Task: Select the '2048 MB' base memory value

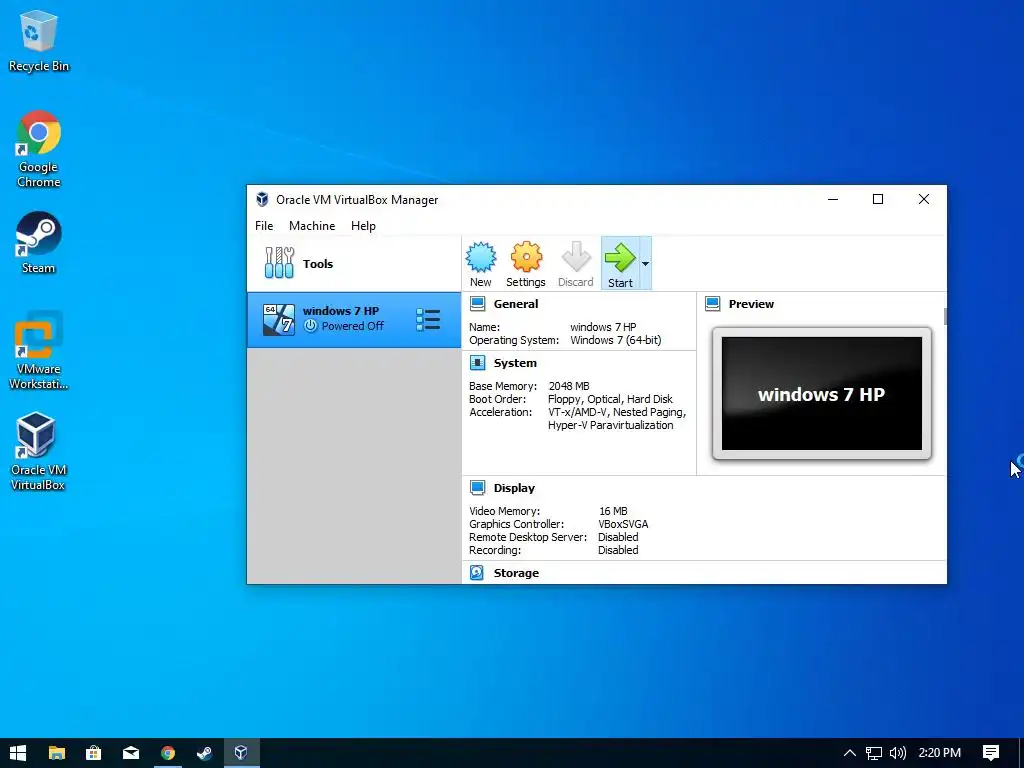Action: (569, 386)
